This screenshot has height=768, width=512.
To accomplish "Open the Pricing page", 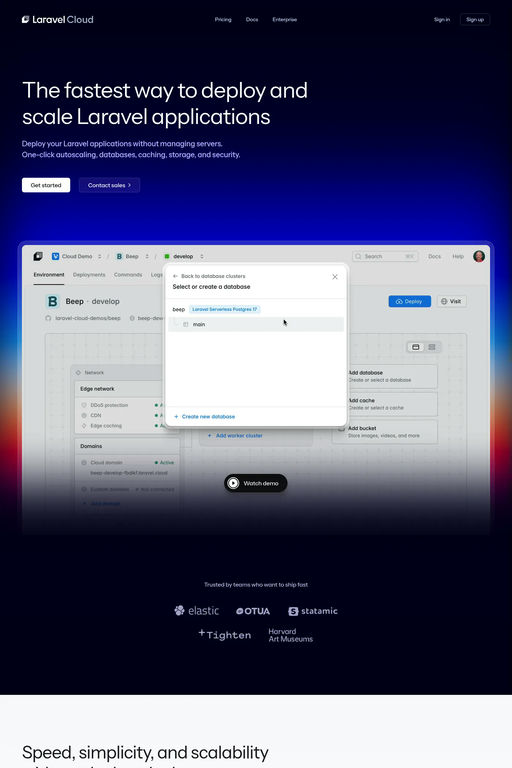I will click(223, 20).
